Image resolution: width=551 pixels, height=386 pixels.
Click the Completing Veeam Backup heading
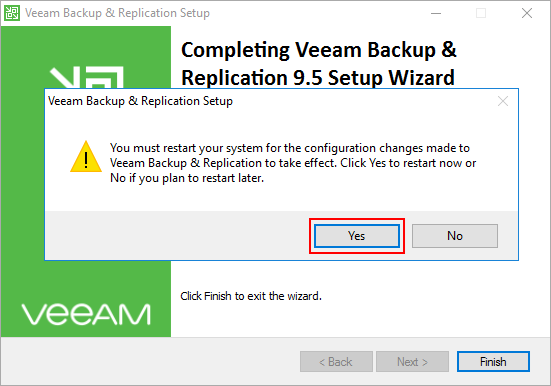tap(318, 64)
